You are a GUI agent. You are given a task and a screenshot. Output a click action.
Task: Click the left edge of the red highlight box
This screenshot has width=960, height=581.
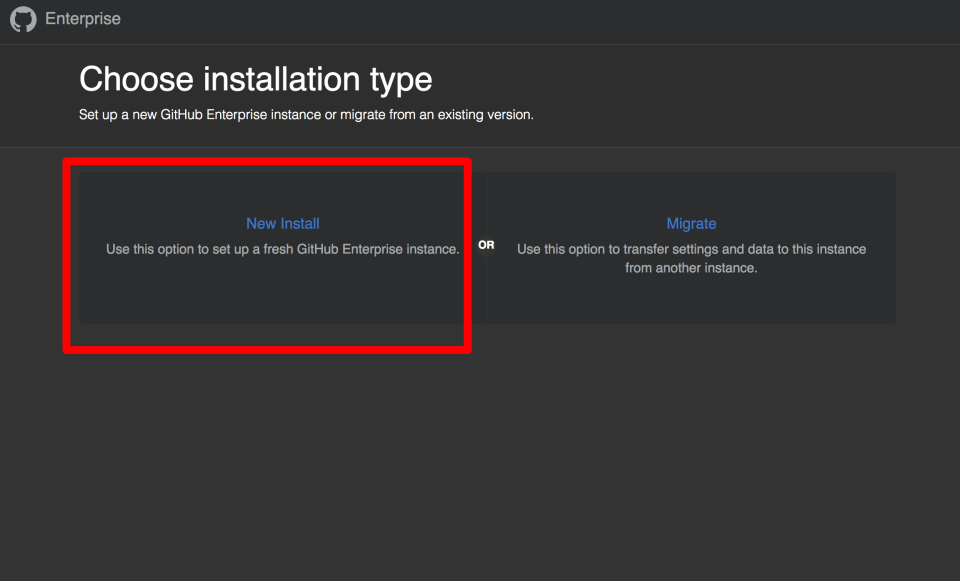[x=67, y=255]
